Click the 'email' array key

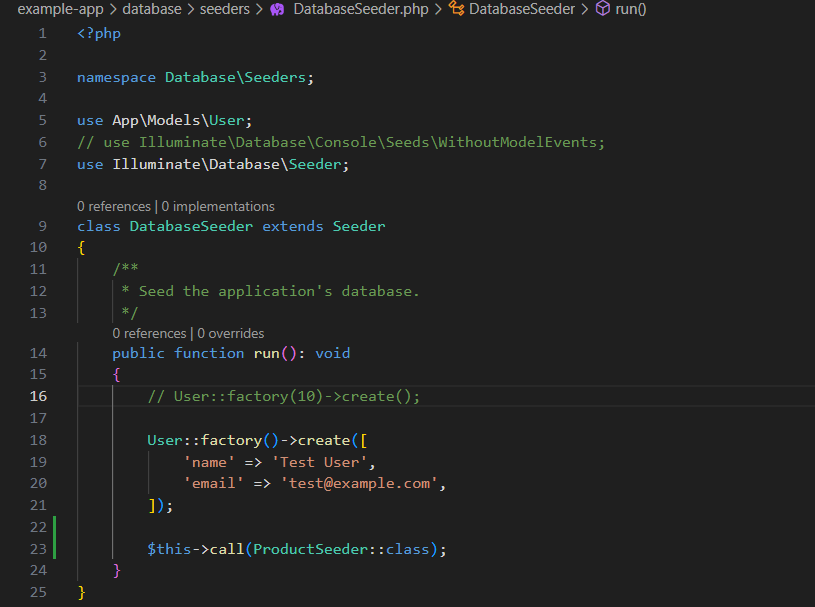click(x=214, y=483)
